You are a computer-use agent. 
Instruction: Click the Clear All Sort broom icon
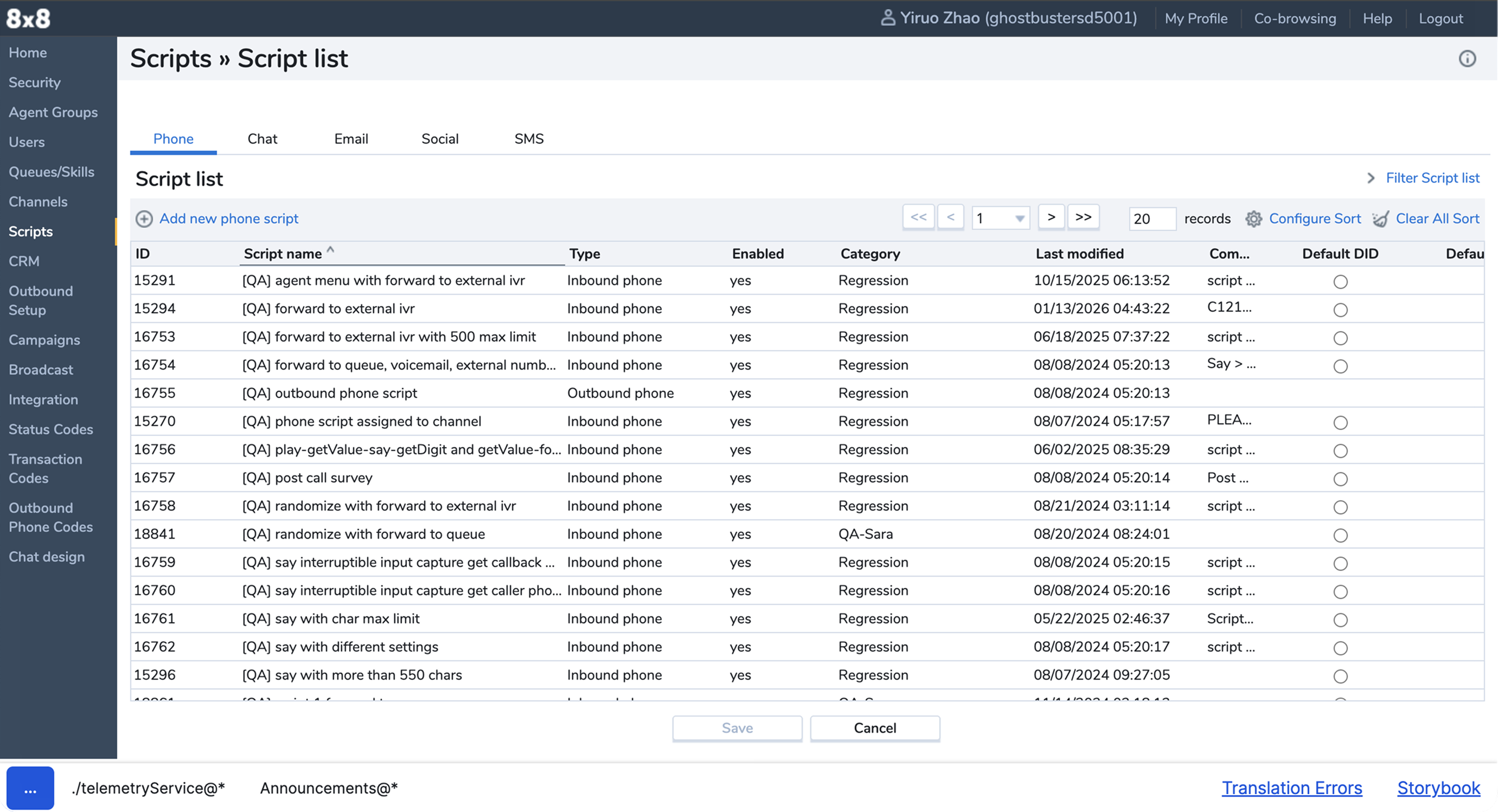1380,219
